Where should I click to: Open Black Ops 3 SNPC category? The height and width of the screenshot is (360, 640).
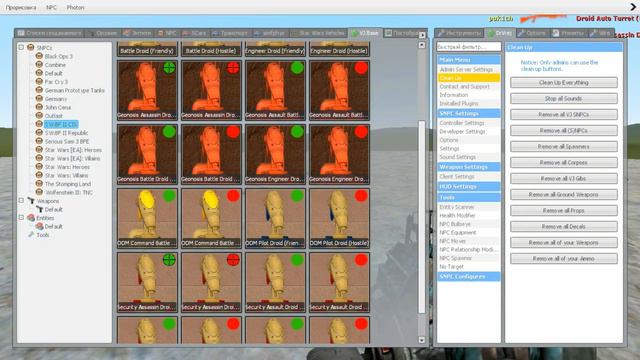(x=58, y=56)
